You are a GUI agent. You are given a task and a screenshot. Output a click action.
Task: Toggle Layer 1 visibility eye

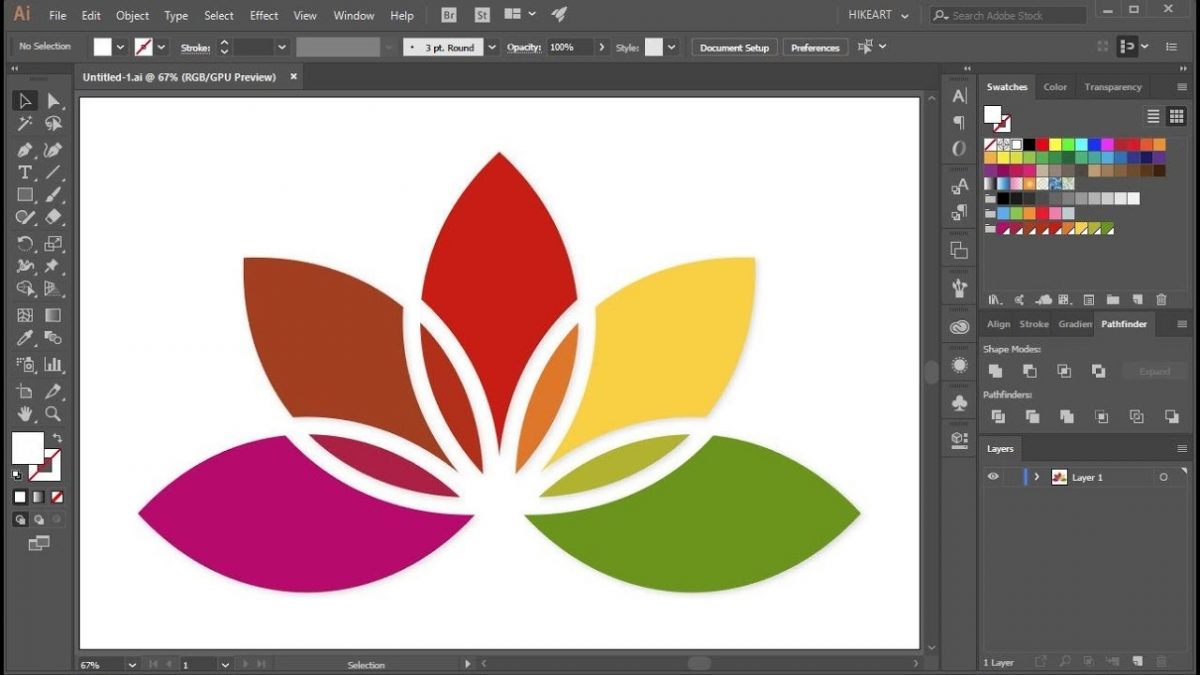coord(992,477)
